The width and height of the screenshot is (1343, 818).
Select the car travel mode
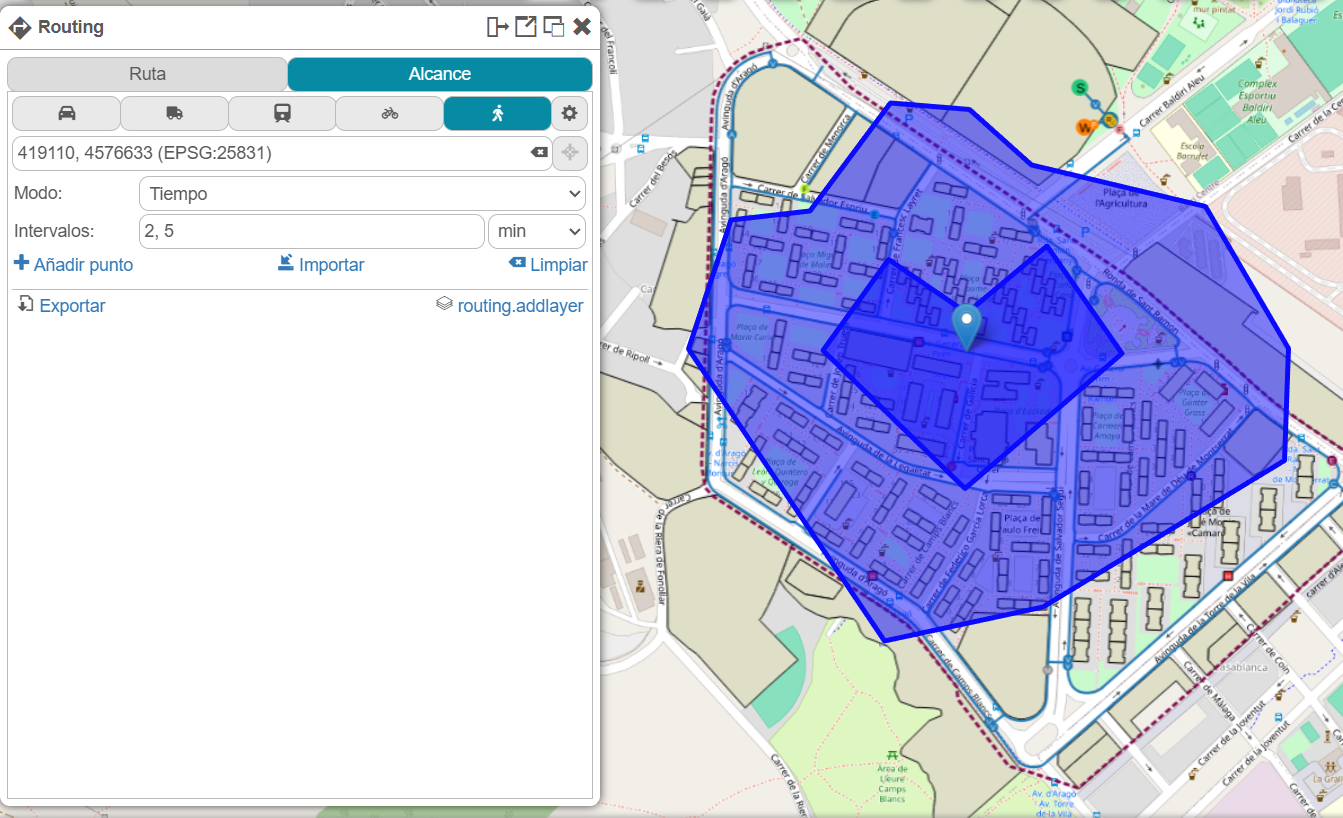pyautogui.click(x=66, y=114)
